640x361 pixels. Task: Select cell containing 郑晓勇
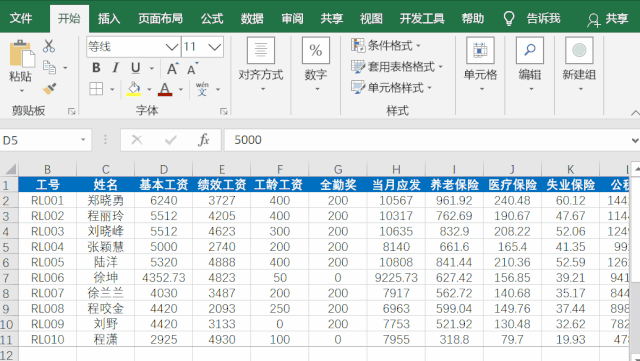pos(105,201)
